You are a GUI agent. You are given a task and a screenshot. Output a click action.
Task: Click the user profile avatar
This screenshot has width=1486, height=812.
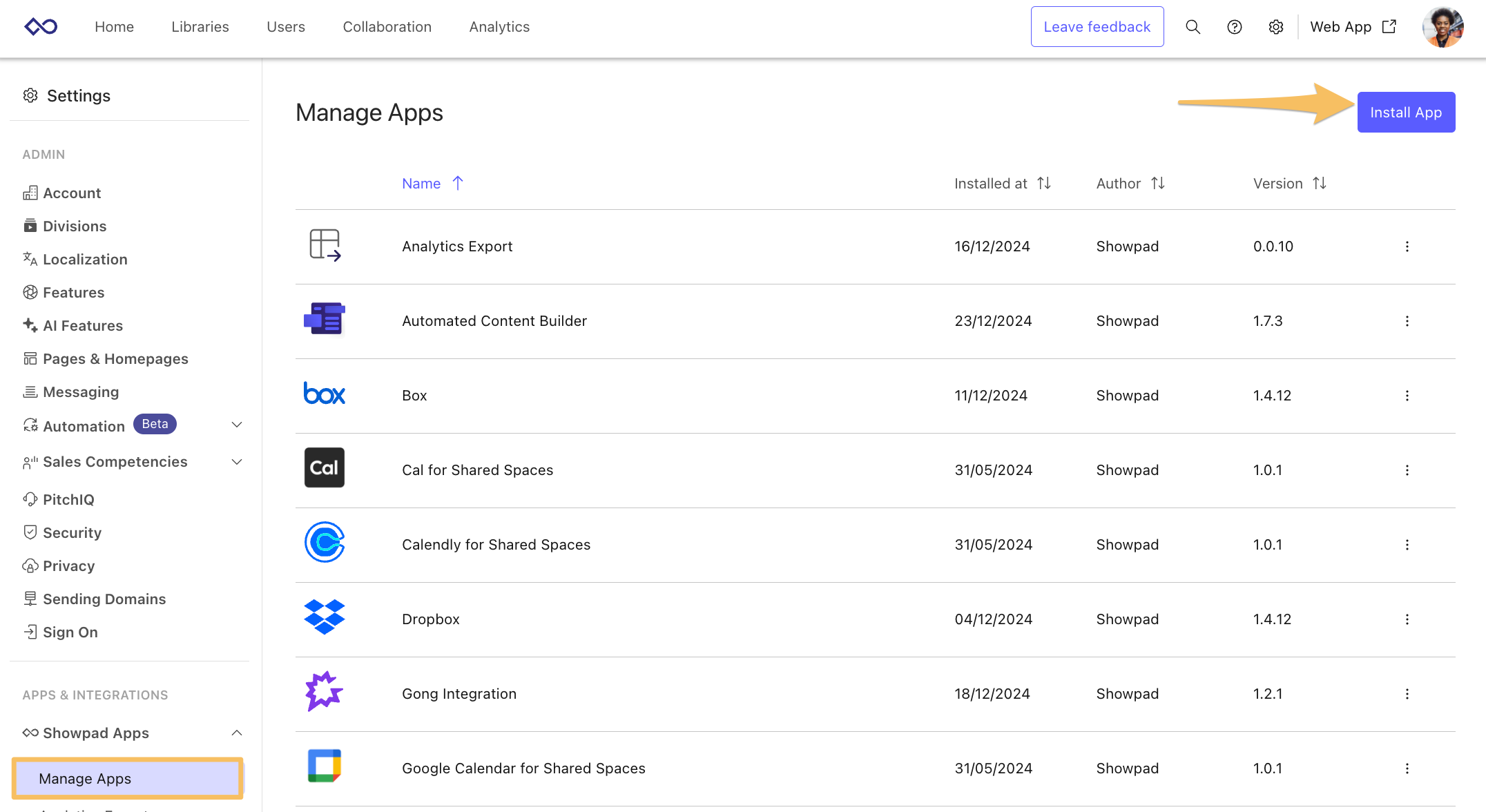click(x=1442, y=27)
